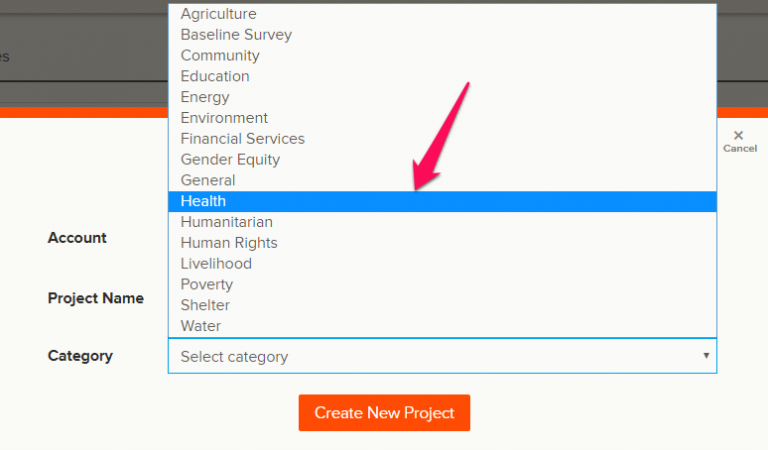
Task: Select the General category
Action: point(208,181)
